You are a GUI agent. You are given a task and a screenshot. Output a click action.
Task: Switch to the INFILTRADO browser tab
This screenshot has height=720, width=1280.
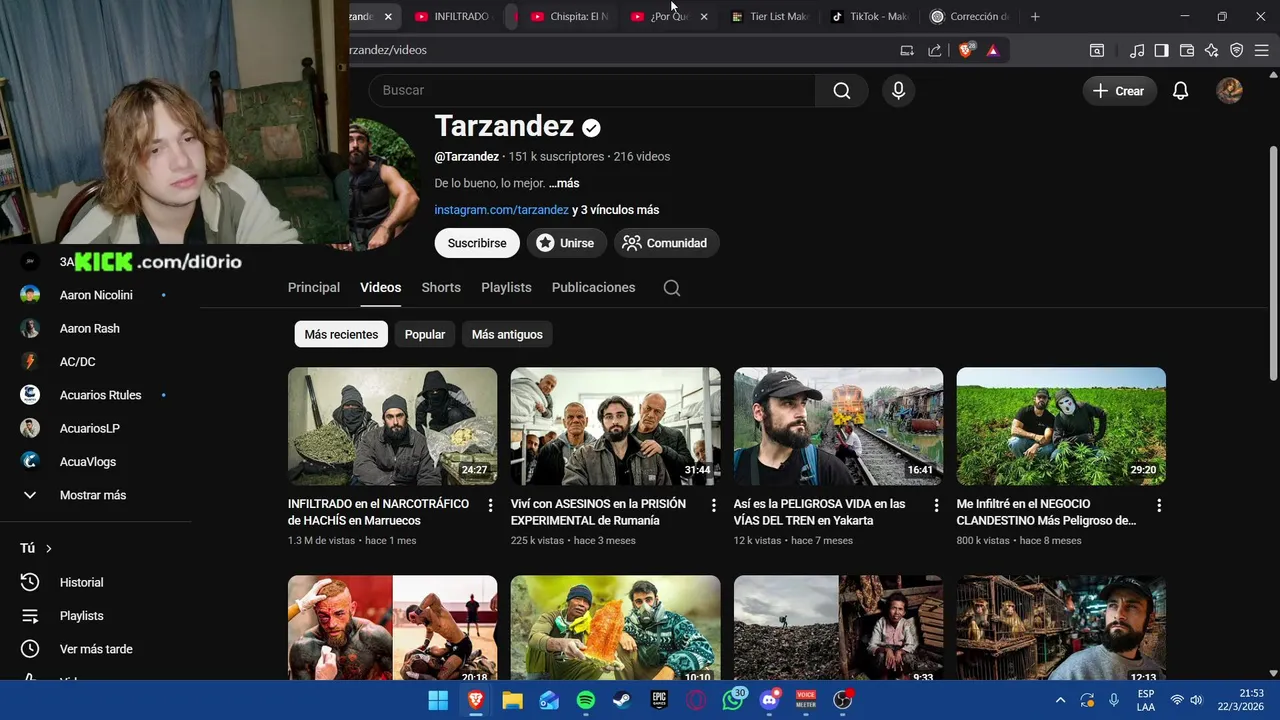coord(453,16)
